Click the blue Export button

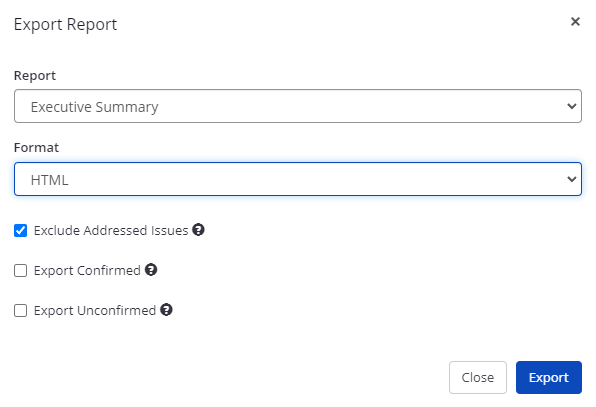[x=548, y=377]
